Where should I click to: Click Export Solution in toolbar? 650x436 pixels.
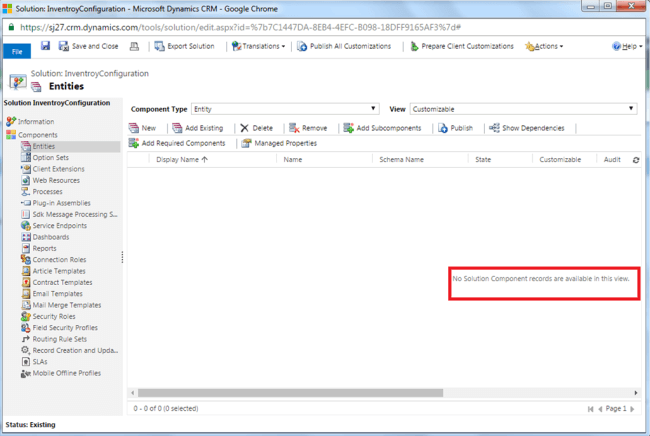click(x=184, y=46)
